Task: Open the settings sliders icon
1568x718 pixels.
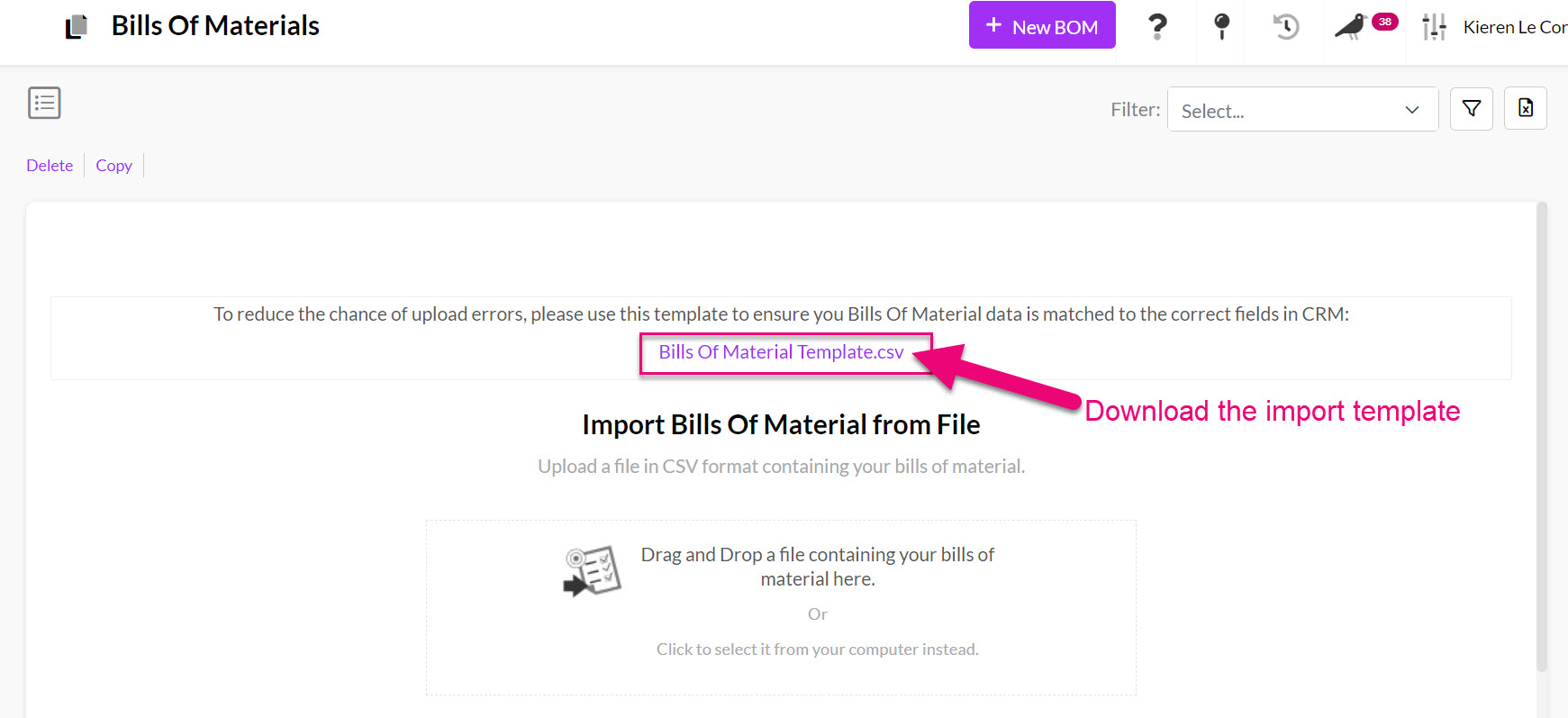Action: [1434, 27]
